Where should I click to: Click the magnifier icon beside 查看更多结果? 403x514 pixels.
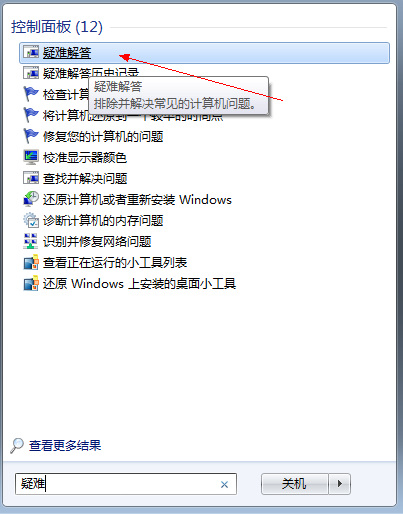tap(17, 446)
